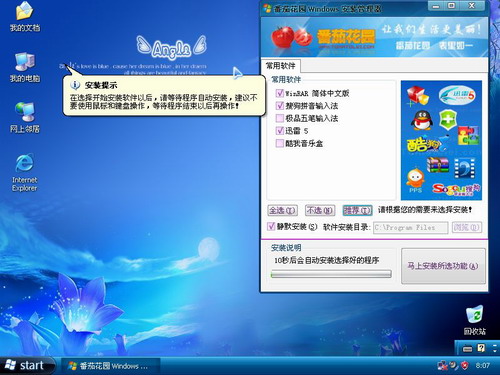500x375 pixels.
Task: Click 马上安装所选功能 install now button
Action: pyautogui.click(x=443, y=266)
